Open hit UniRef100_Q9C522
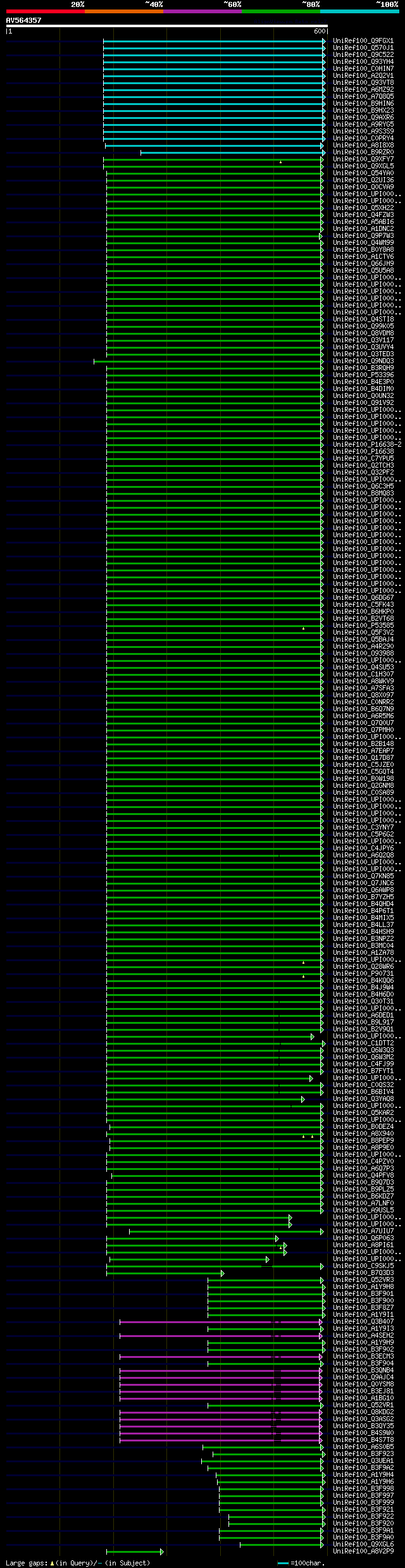The image size is (405, 1568). [363, 55]
